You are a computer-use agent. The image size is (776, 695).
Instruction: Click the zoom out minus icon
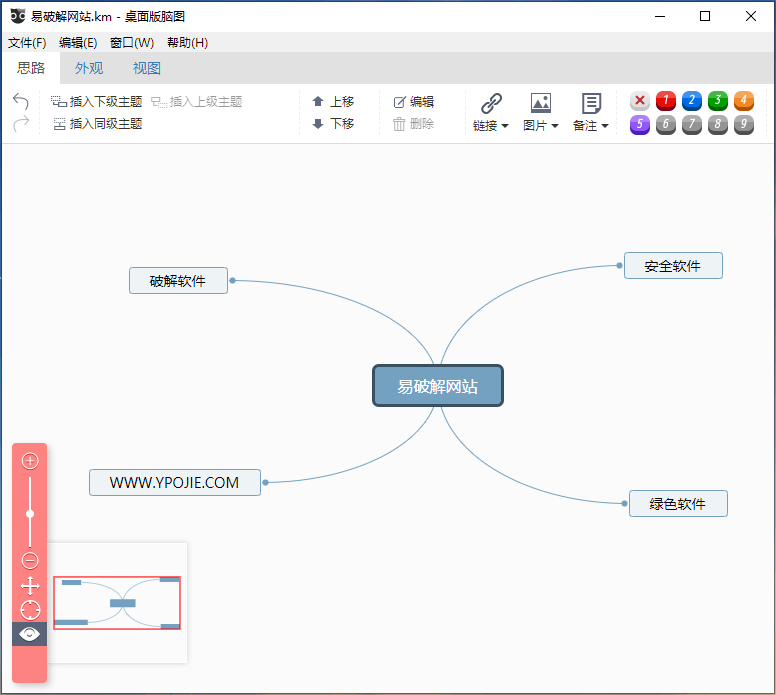click(x=30, y=560)
